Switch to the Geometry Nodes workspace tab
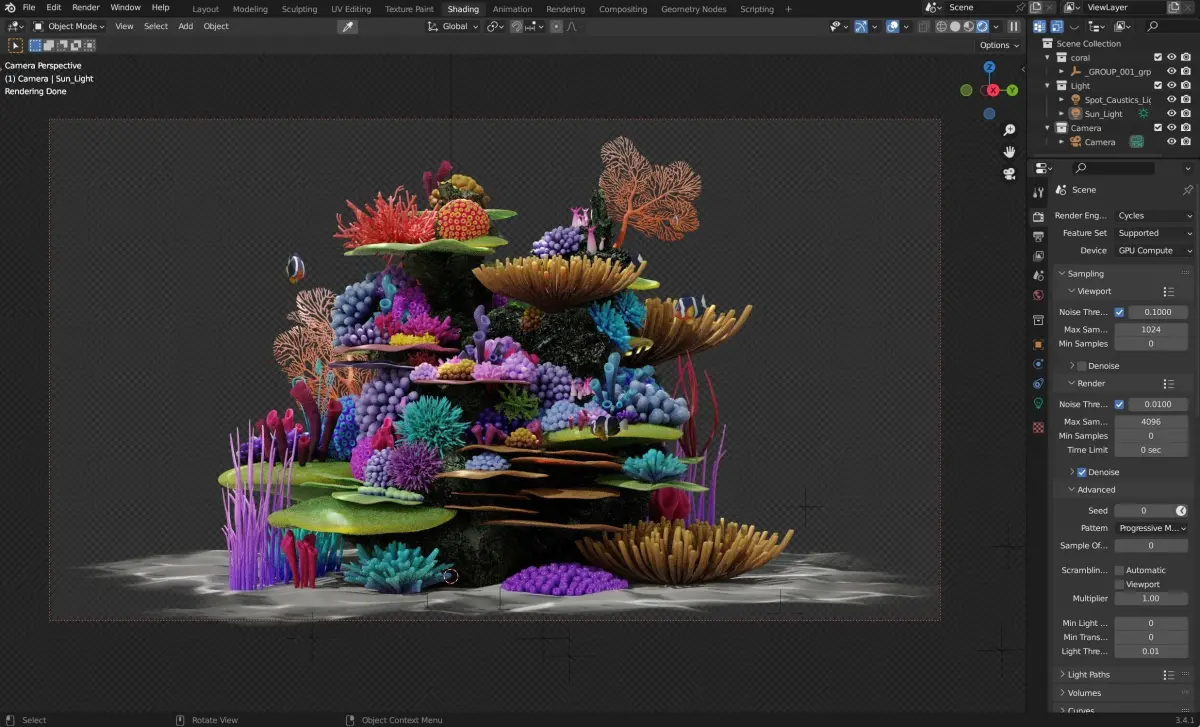1200x727 pixels. tap(693, 9)
